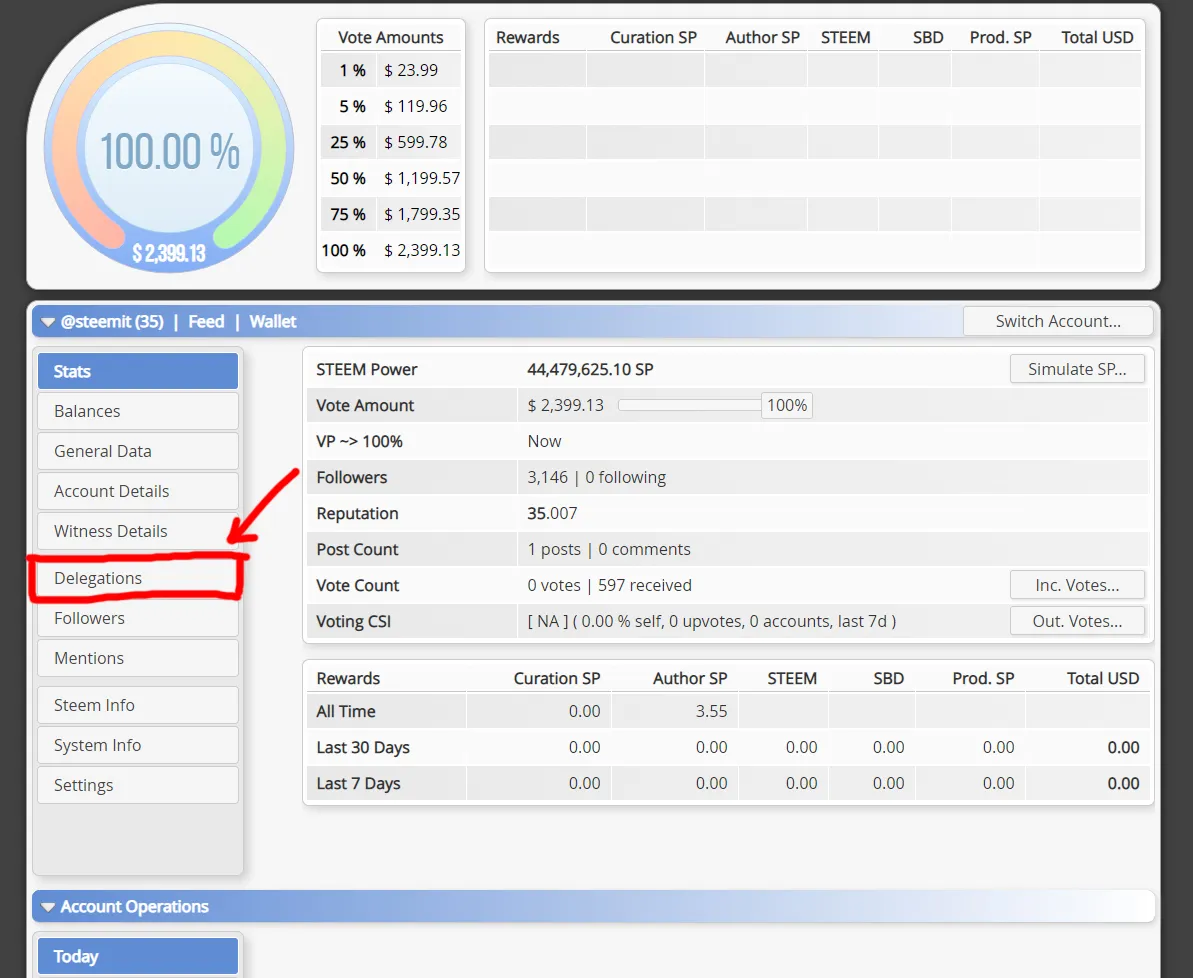Open the Witness Details tab

coord(138,531)
